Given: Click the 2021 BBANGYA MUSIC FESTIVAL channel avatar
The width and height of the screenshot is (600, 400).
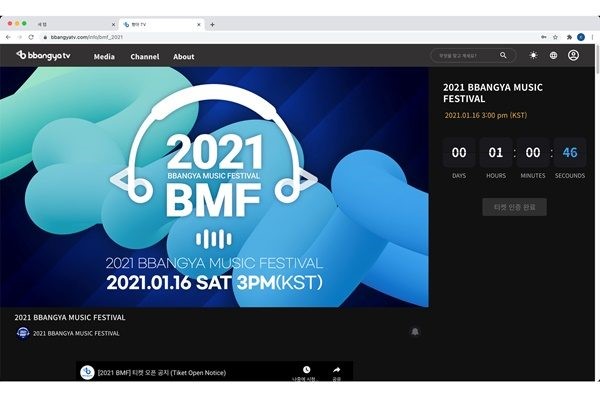Looking at the screenshot, I should click(23, 333).
